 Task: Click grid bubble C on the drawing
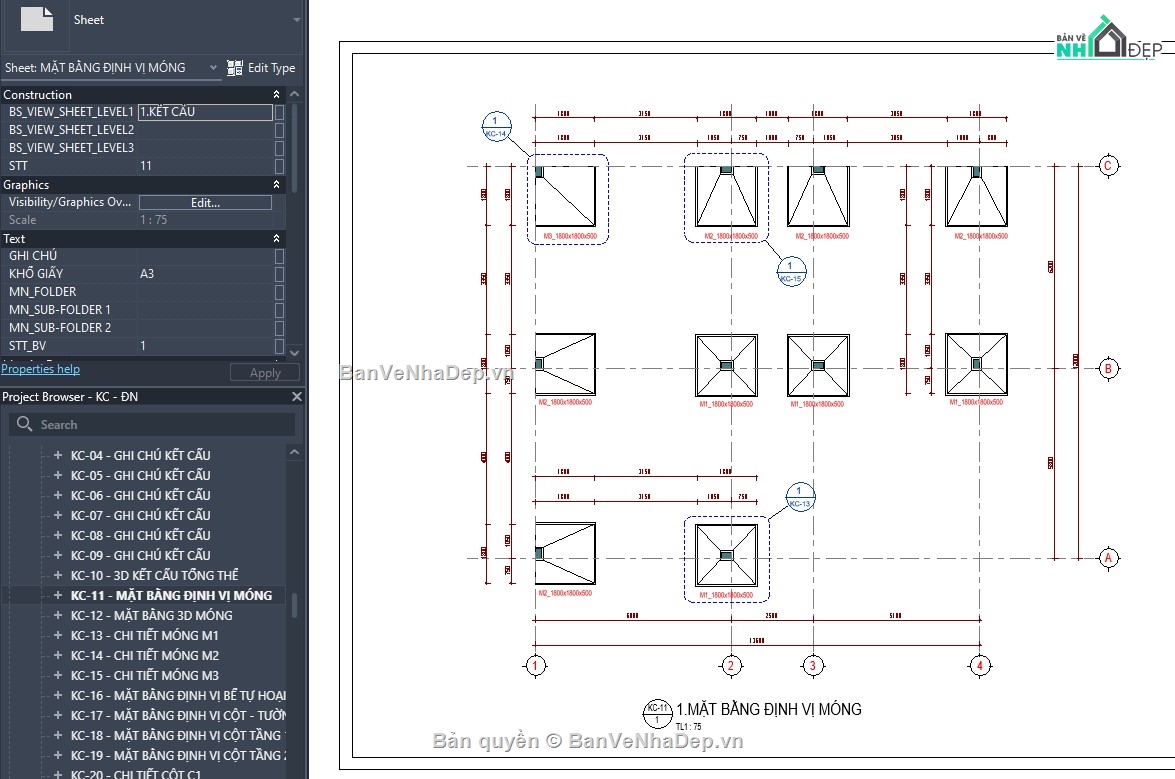point(1108,166)
